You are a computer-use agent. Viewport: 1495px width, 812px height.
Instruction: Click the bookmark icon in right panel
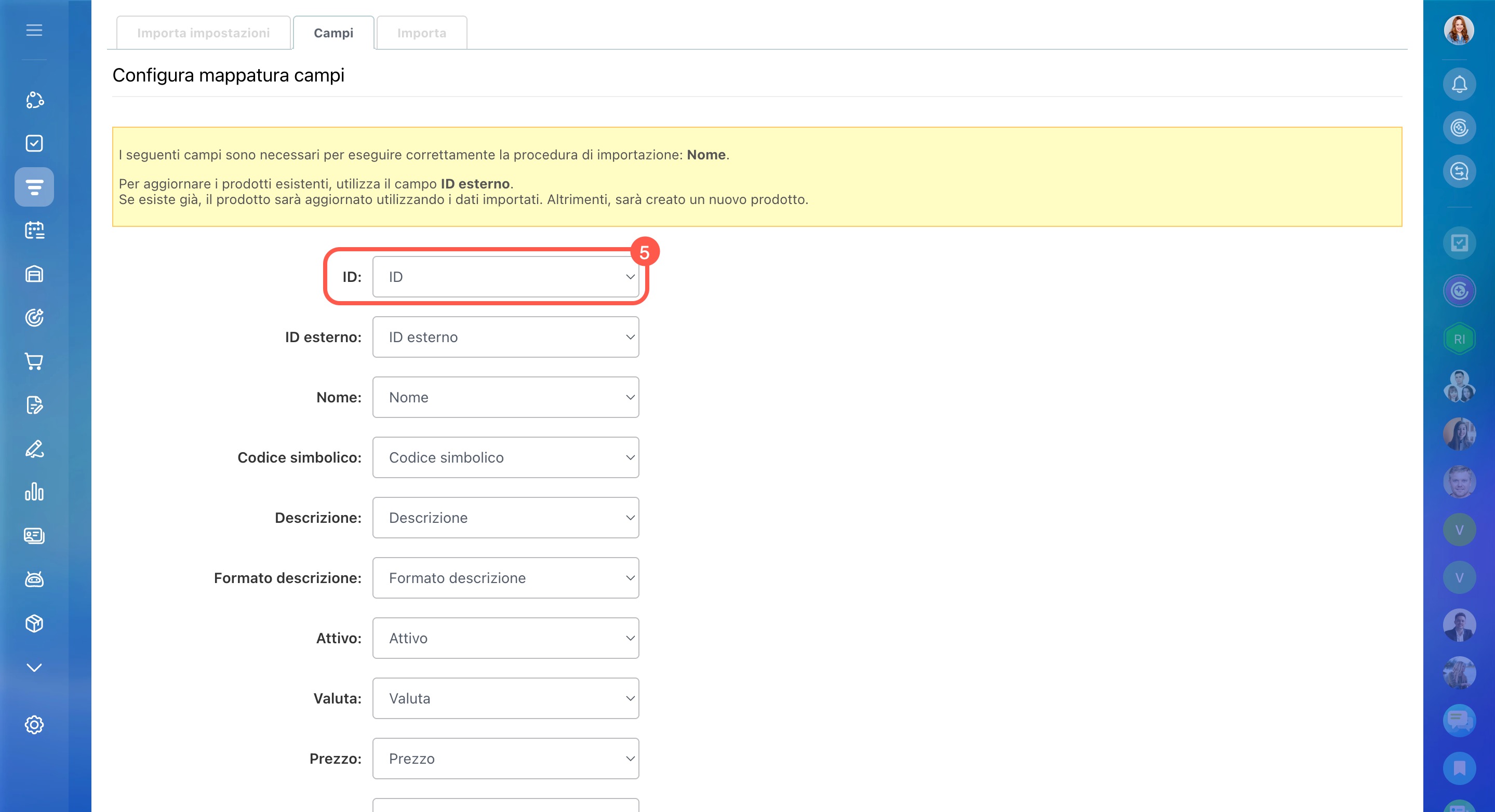coord(1459,768)
